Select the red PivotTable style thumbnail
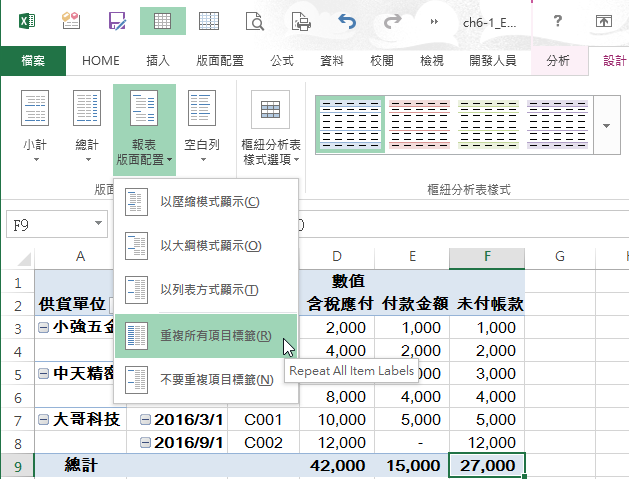 419,124
